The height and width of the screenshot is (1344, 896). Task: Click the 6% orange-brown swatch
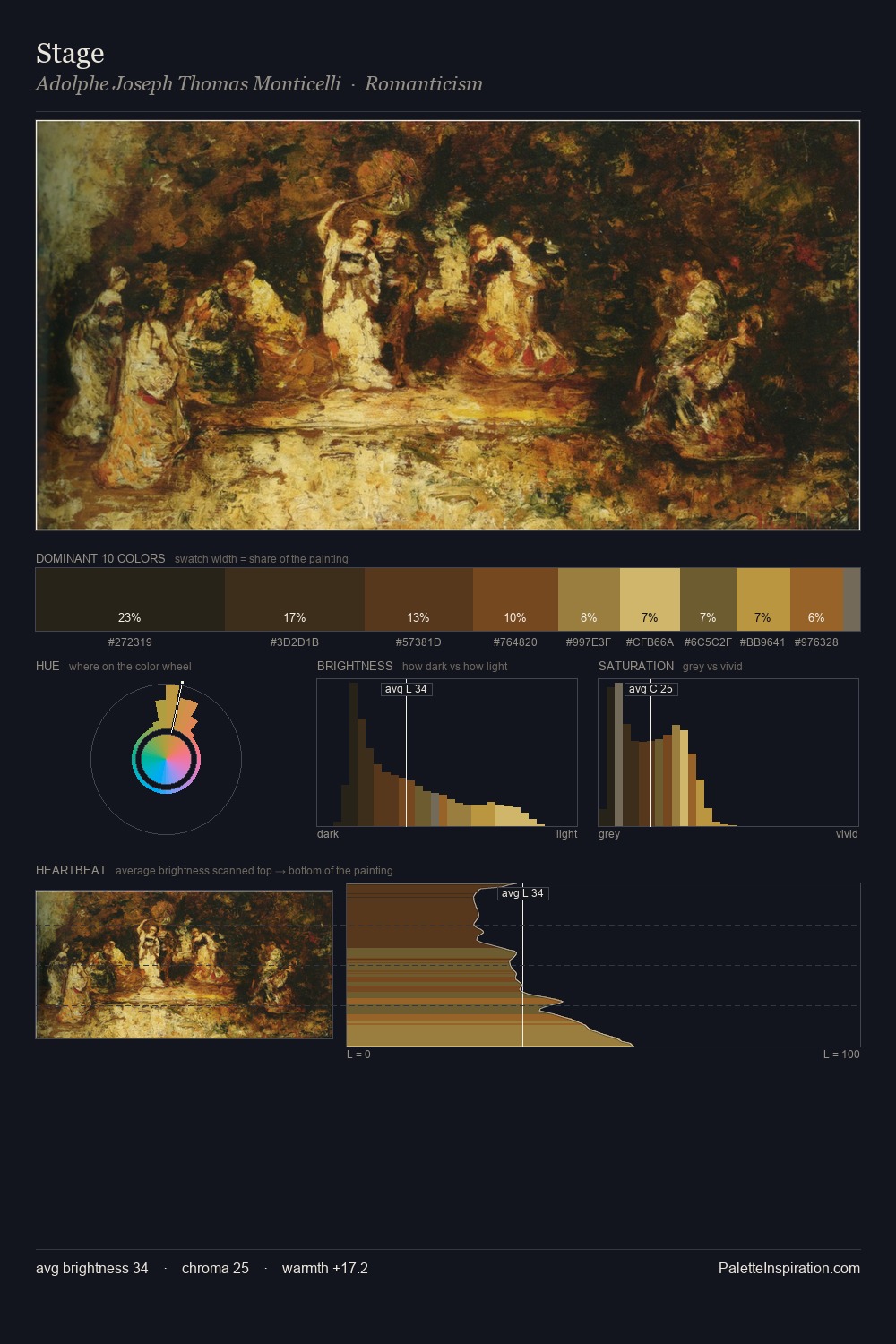tap(816, 599)
